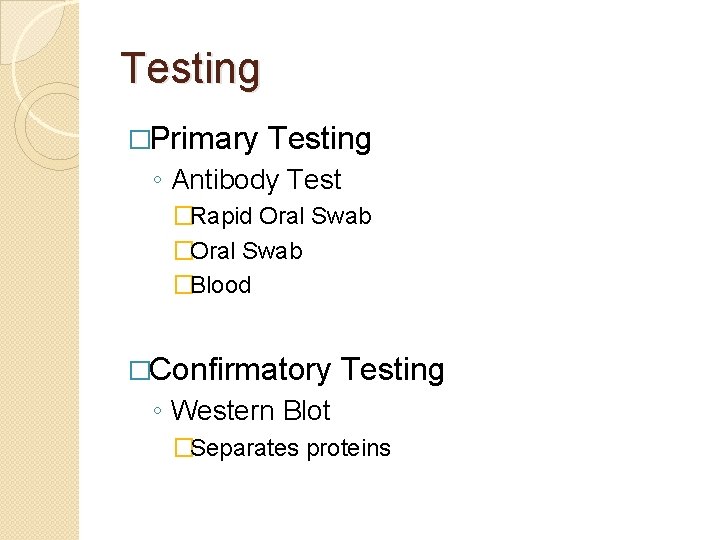
Task: Select the "Confirmatory Testing" heading text
Action: tap(297, 369)
